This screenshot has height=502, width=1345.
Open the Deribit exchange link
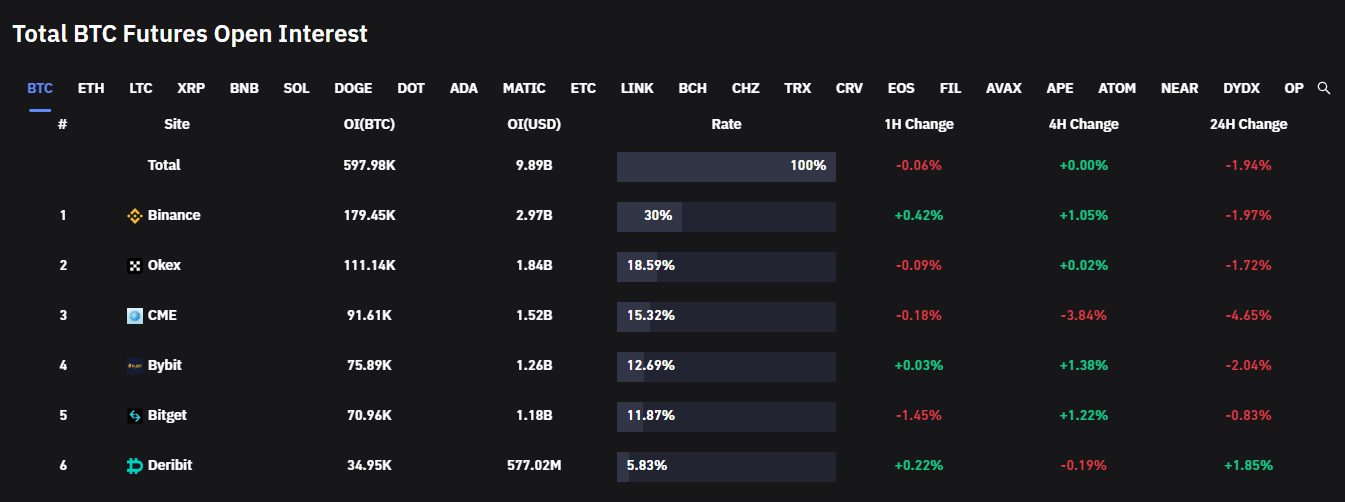click(170, 465)
